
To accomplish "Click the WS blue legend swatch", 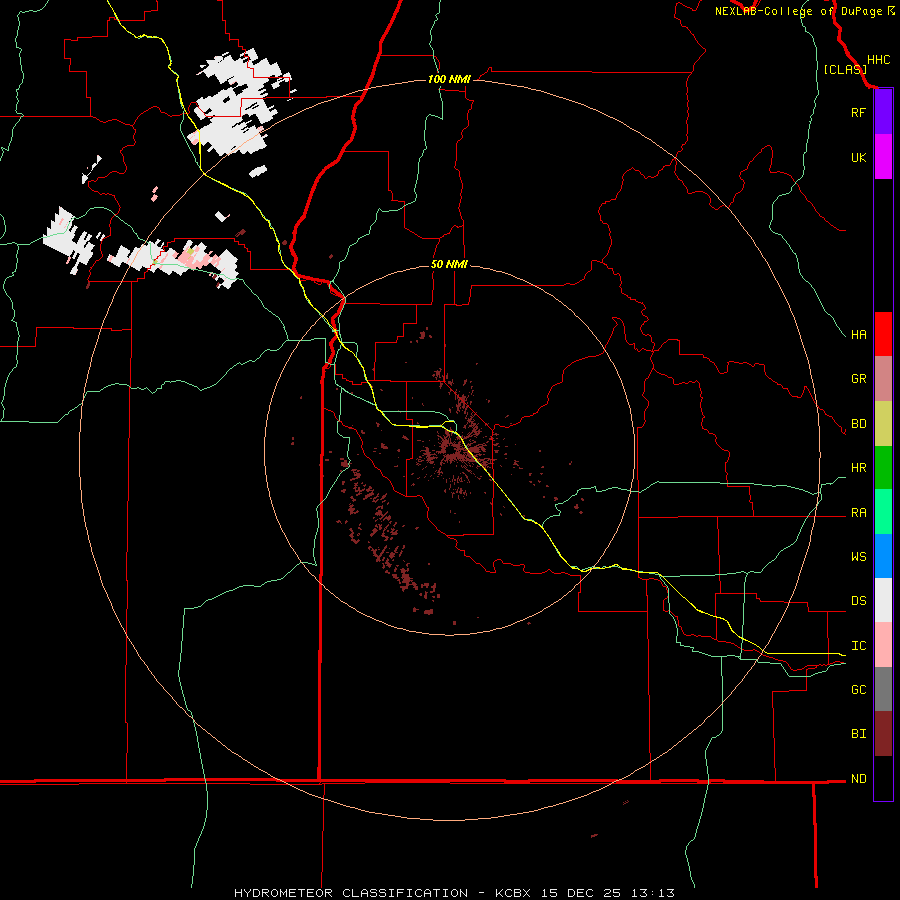I will point(883,556).
